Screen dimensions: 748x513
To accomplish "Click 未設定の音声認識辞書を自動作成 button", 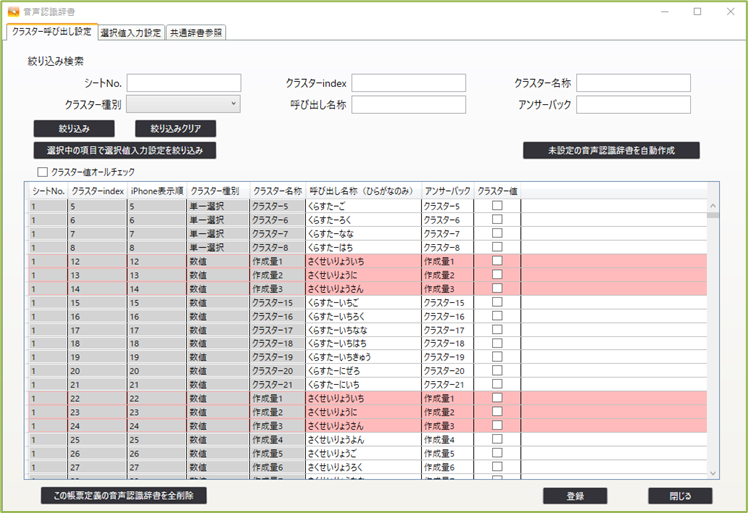I will click(610, 150).
